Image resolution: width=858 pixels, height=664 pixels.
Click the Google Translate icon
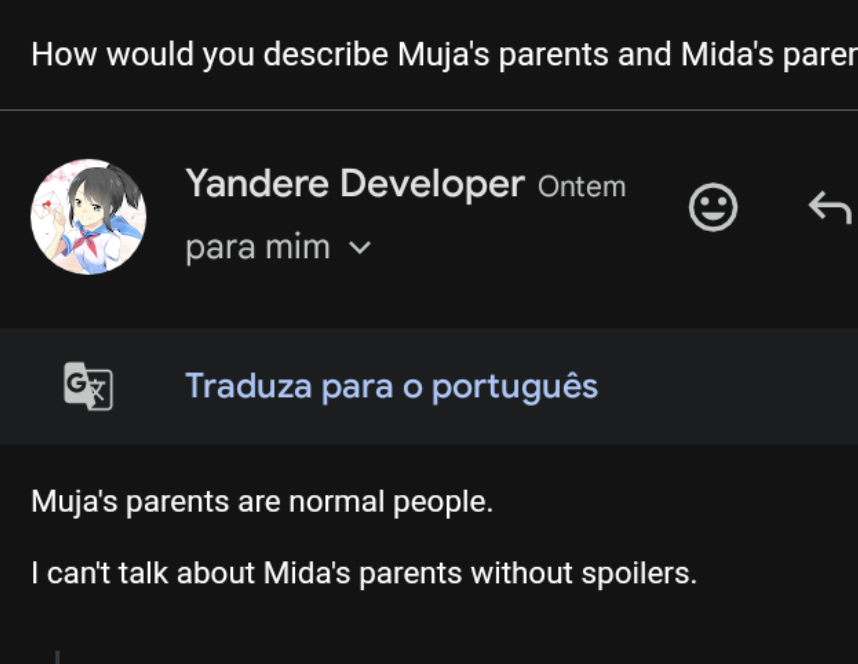tap(88, 386)
